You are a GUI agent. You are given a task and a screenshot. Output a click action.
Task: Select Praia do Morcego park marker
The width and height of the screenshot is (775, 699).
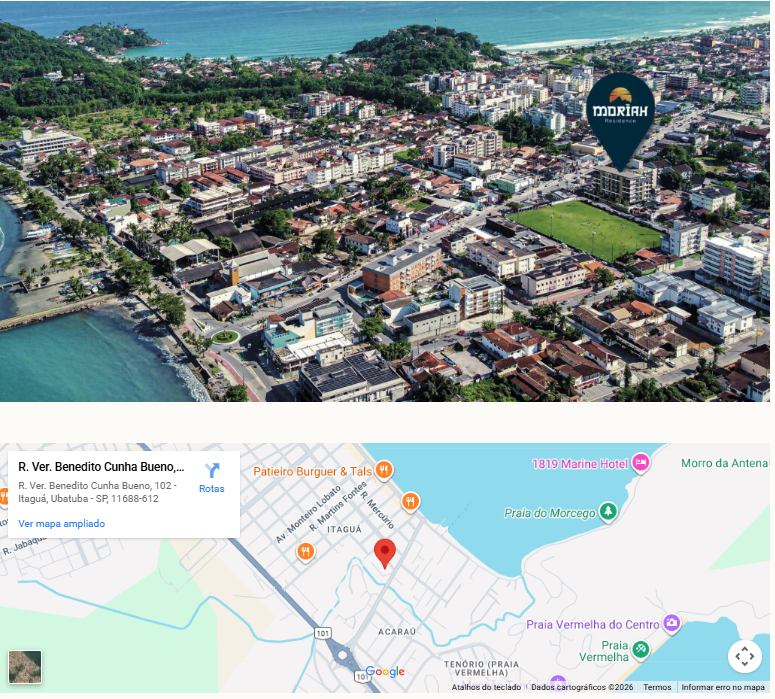point(607,513)
